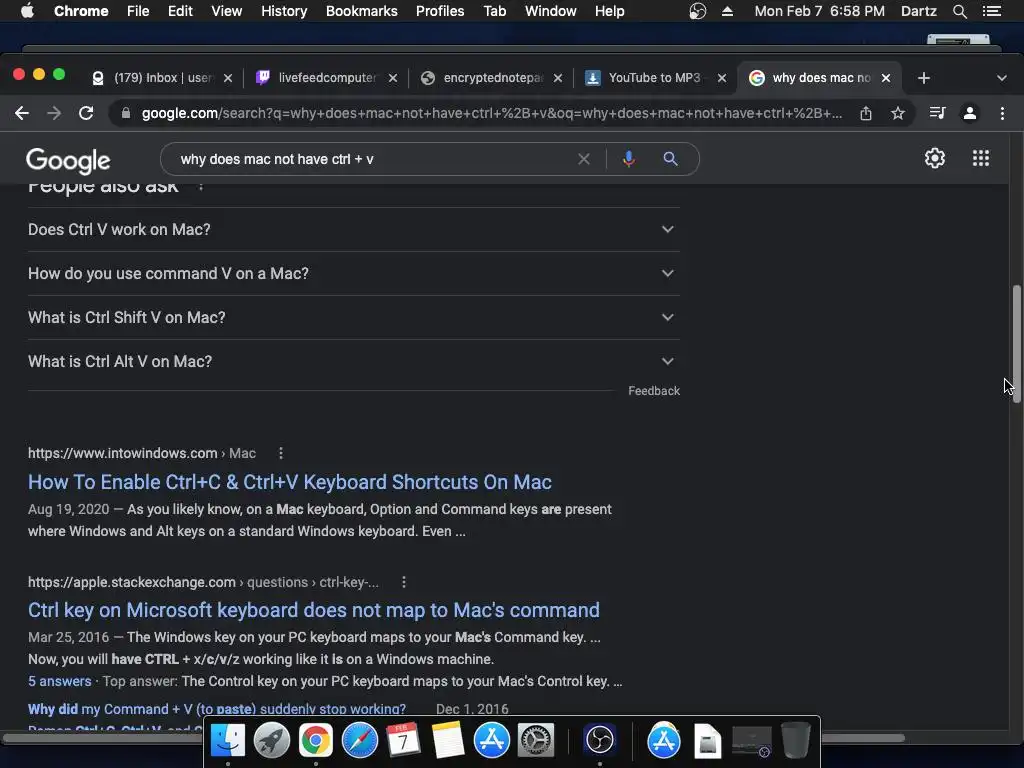The width and height of the screenshot is (1024, 768).
Task: Open OBS from the Dock
Action: click(600, 741)
